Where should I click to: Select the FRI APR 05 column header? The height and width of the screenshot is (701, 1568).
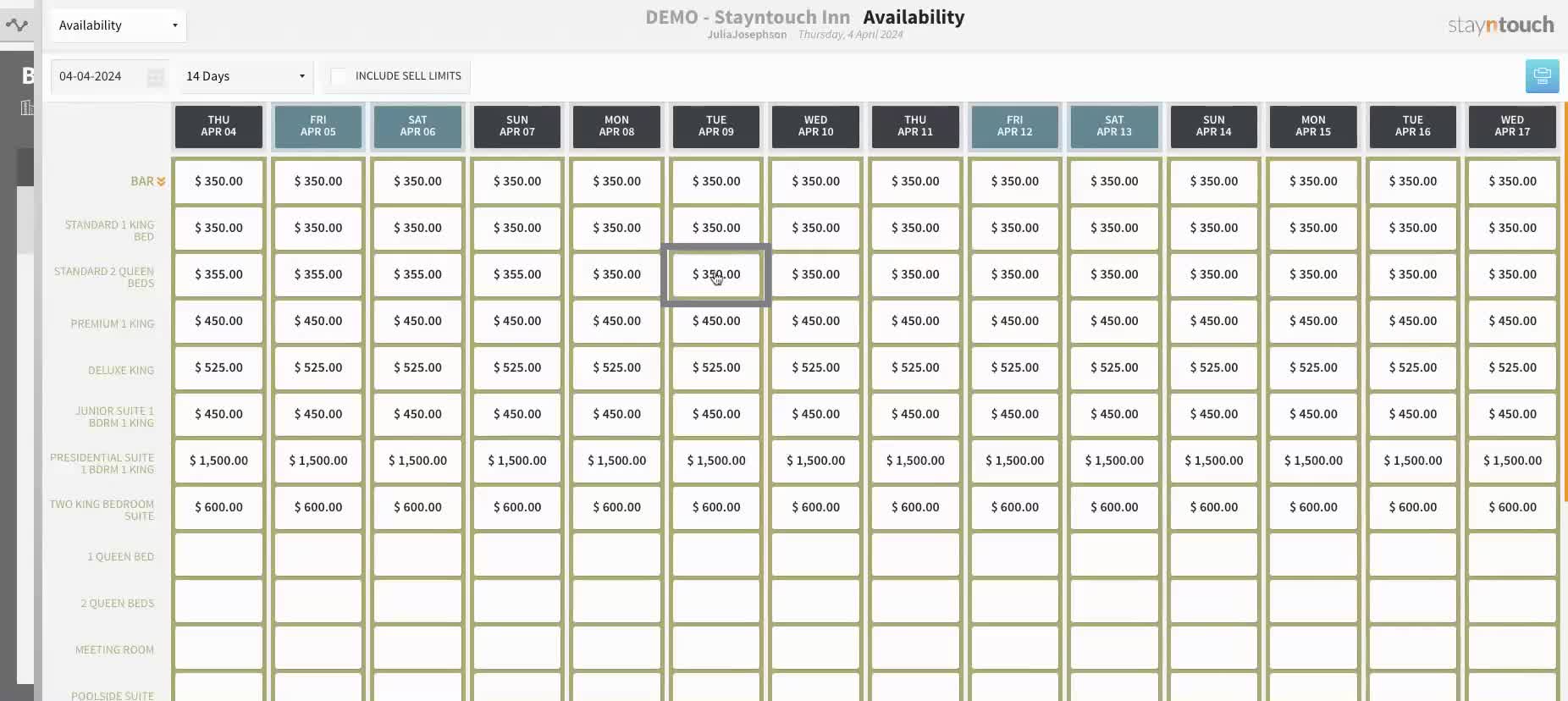[x=318, y=126]
